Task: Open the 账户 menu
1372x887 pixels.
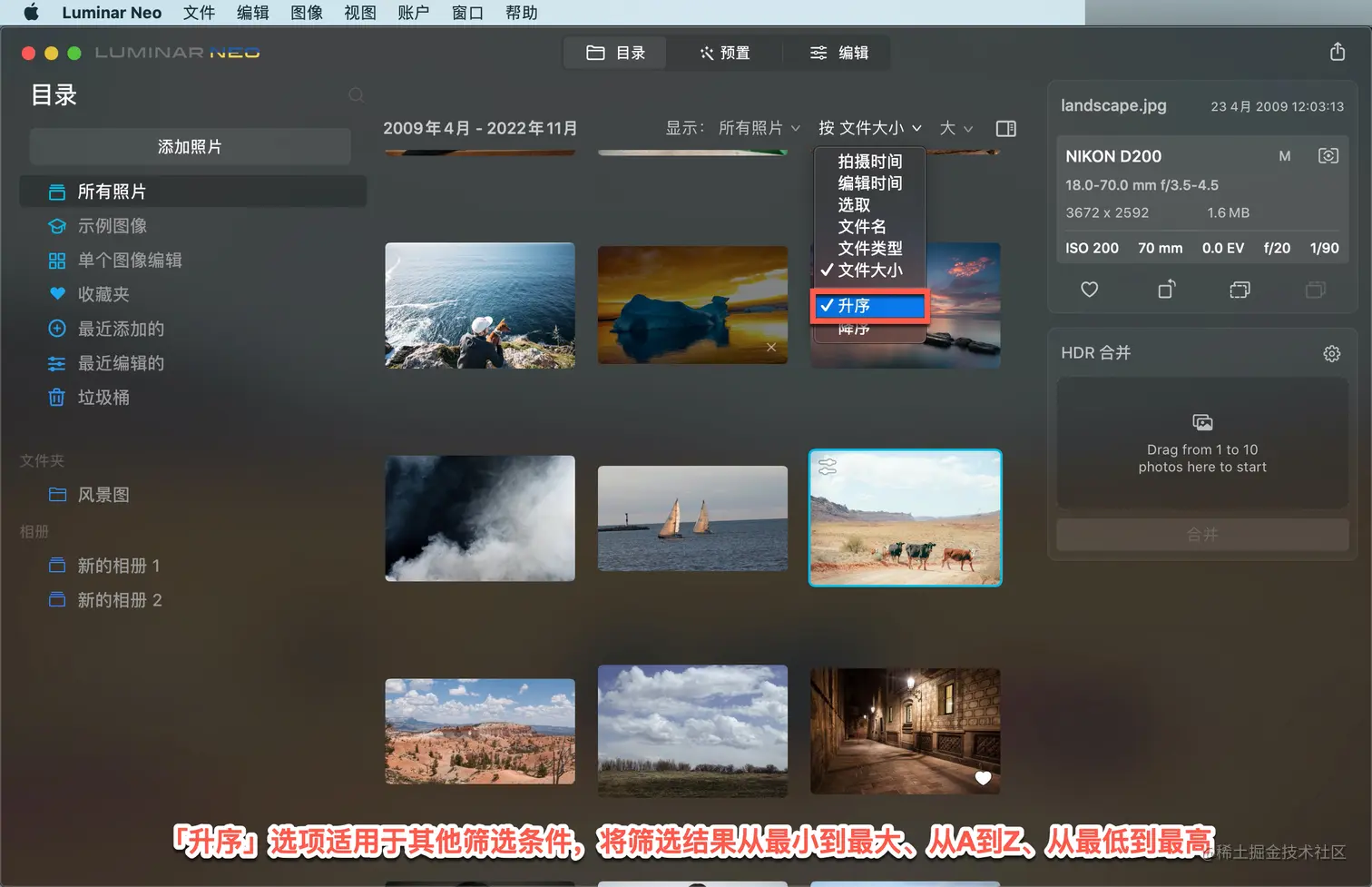Action: coord(414,13)
